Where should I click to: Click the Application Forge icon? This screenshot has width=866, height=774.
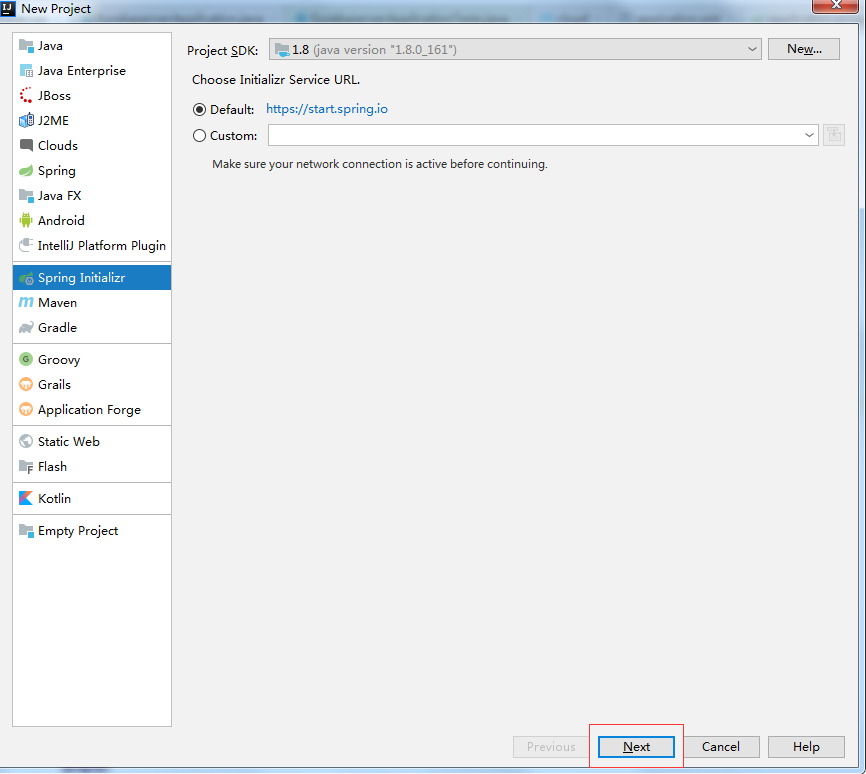coord(26,409)
